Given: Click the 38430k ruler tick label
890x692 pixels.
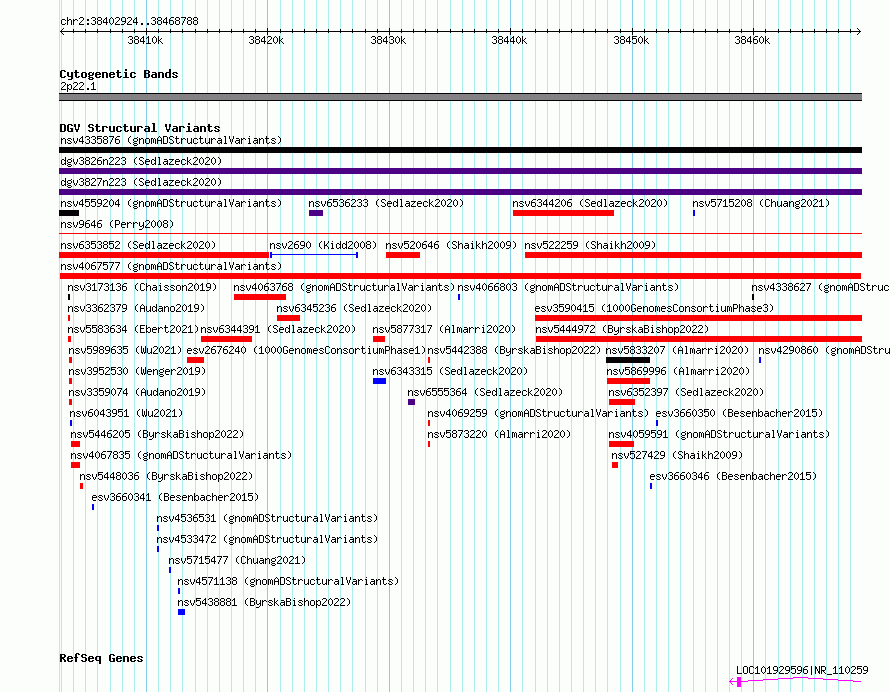Looking at the screenshot, I should 388,40.
